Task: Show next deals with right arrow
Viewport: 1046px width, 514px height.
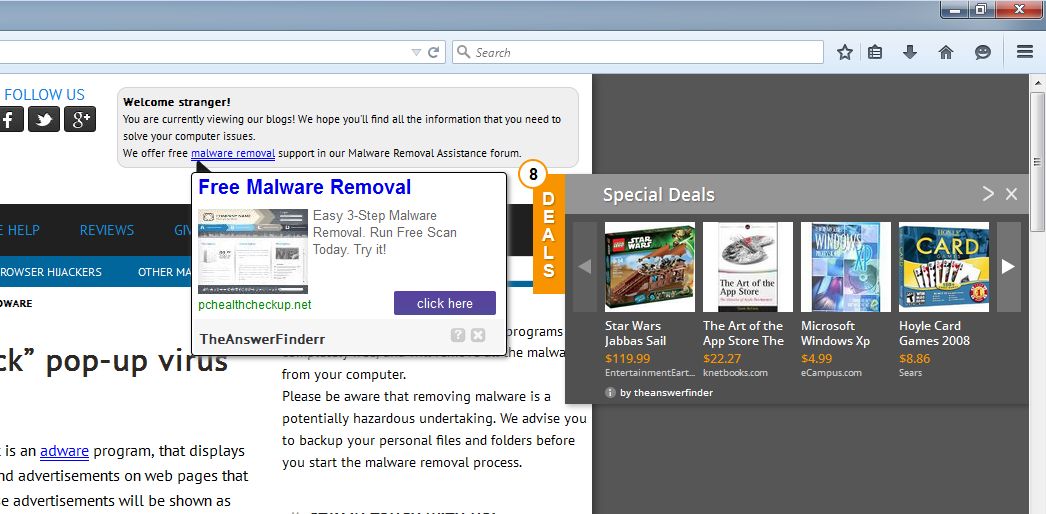Action: (x=1009, y=267)
